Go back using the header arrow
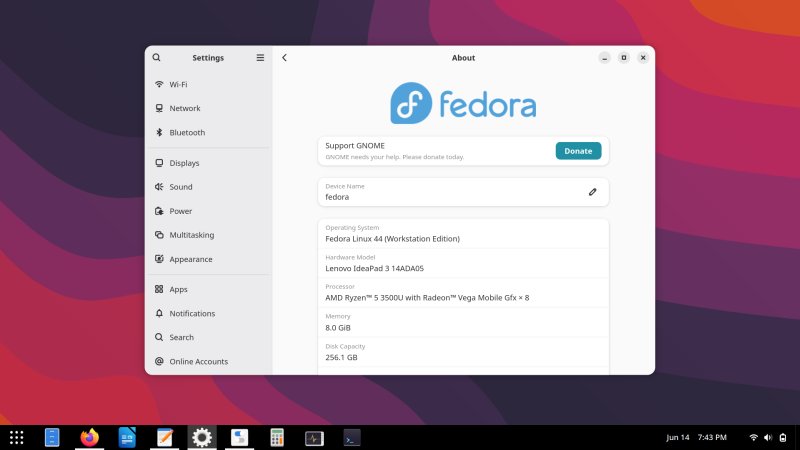Viewport: 800px width, 450px height. pyautogui.click(x=285, y=58)
